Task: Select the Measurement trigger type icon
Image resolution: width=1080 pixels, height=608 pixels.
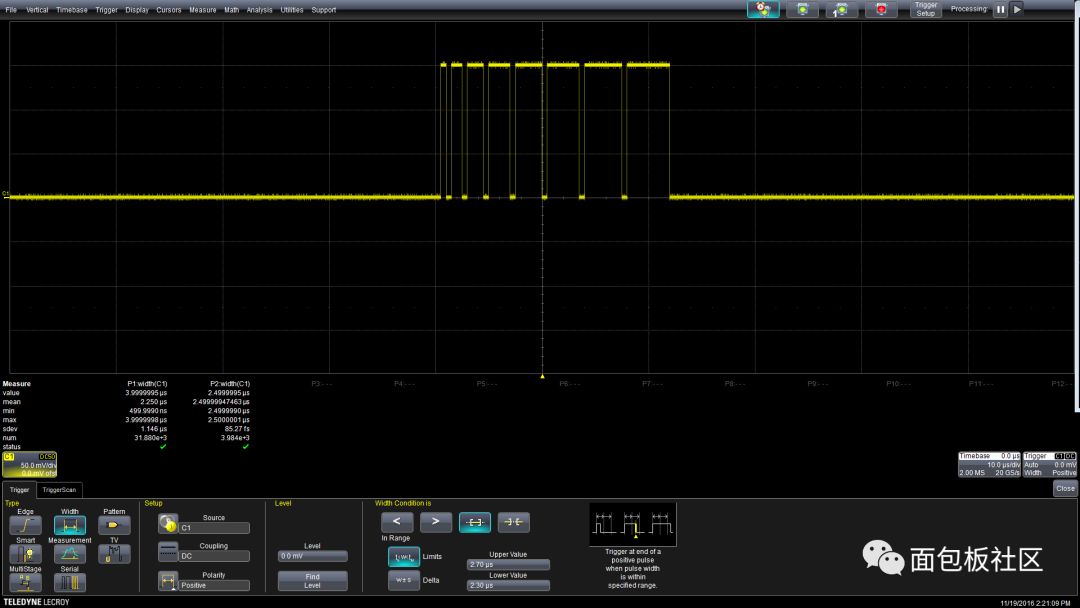Action: (x=69, y=553)
